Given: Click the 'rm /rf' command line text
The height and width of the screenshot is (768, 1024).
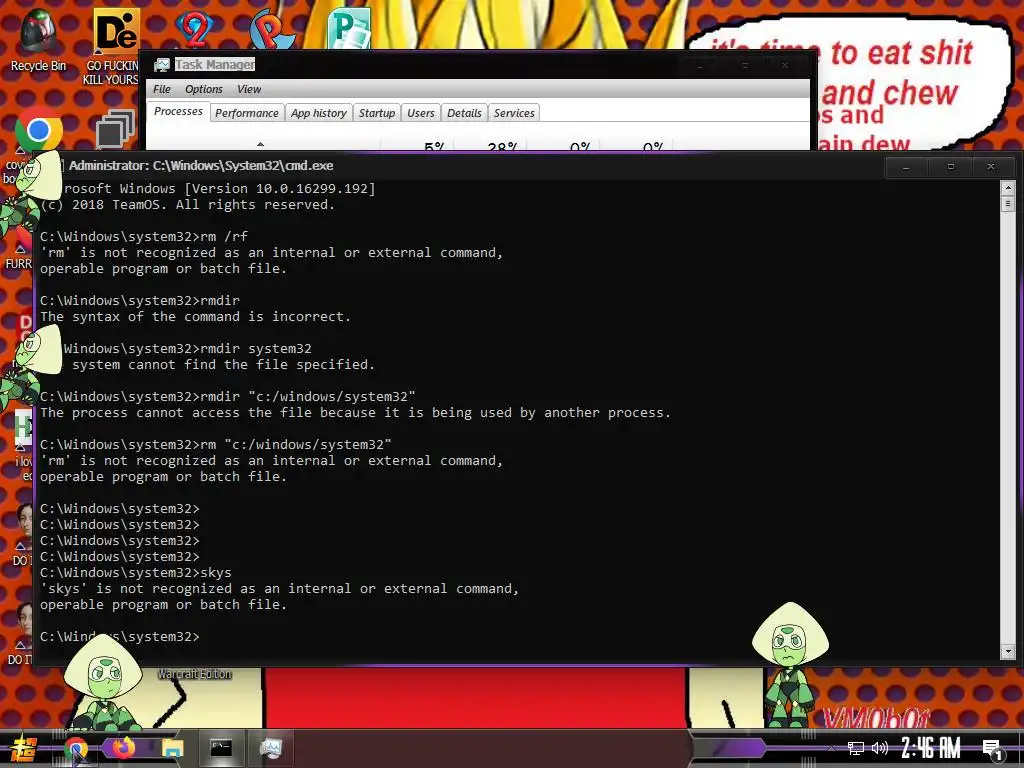Looking at the screenshot, I should [144, 236].
